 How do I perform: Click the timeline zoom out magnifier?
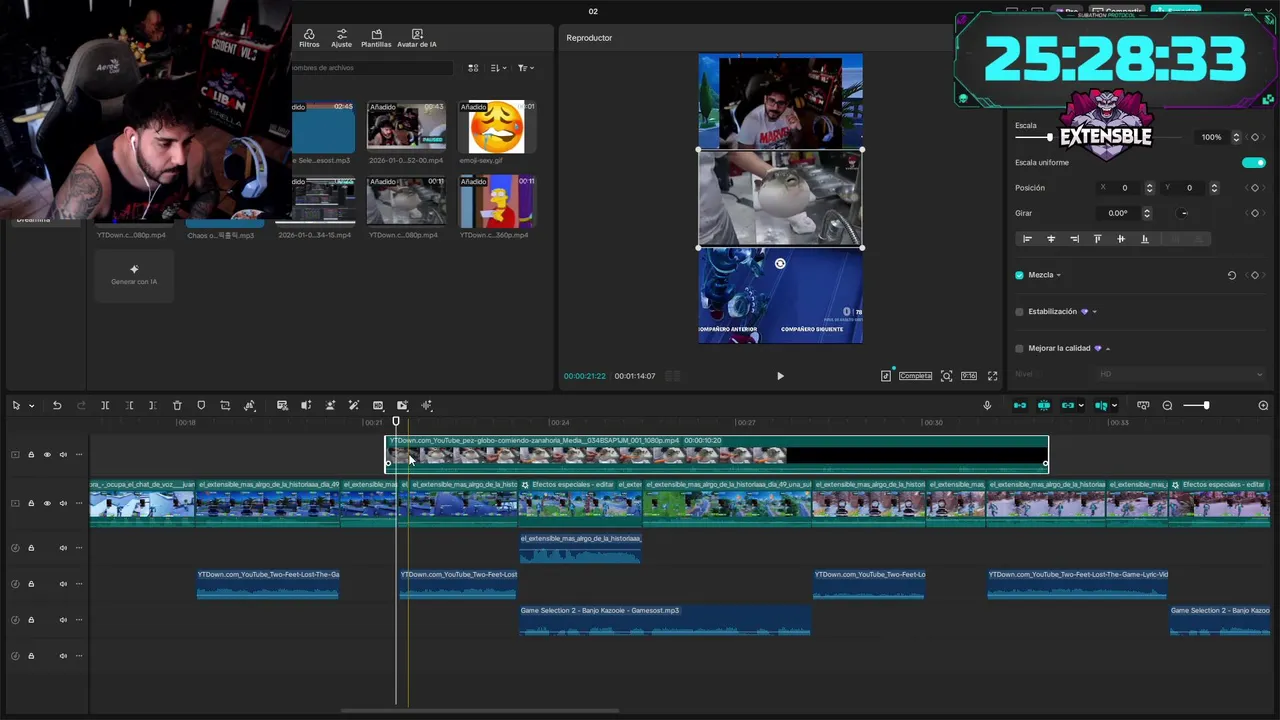coord(1167,405)
